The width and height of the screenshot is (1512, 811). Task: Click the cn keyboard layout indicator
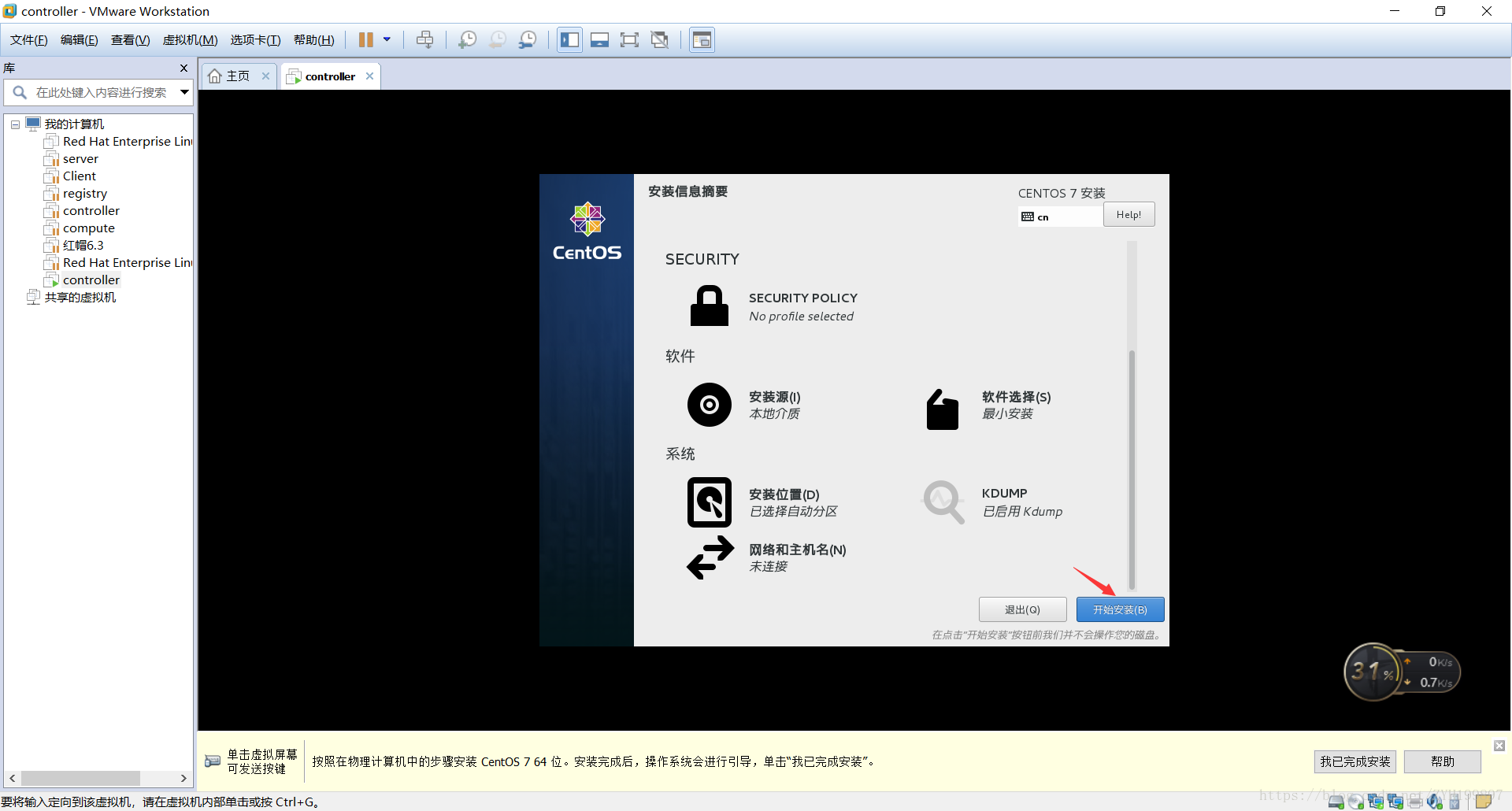point(1060,217)
